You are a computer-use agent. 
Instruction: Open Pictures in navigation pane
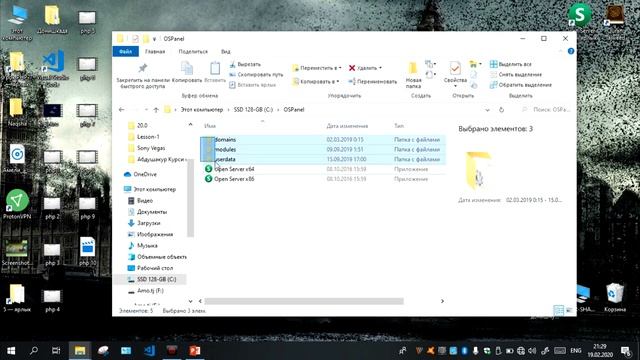pyautogui.click(x=155, y=234)
